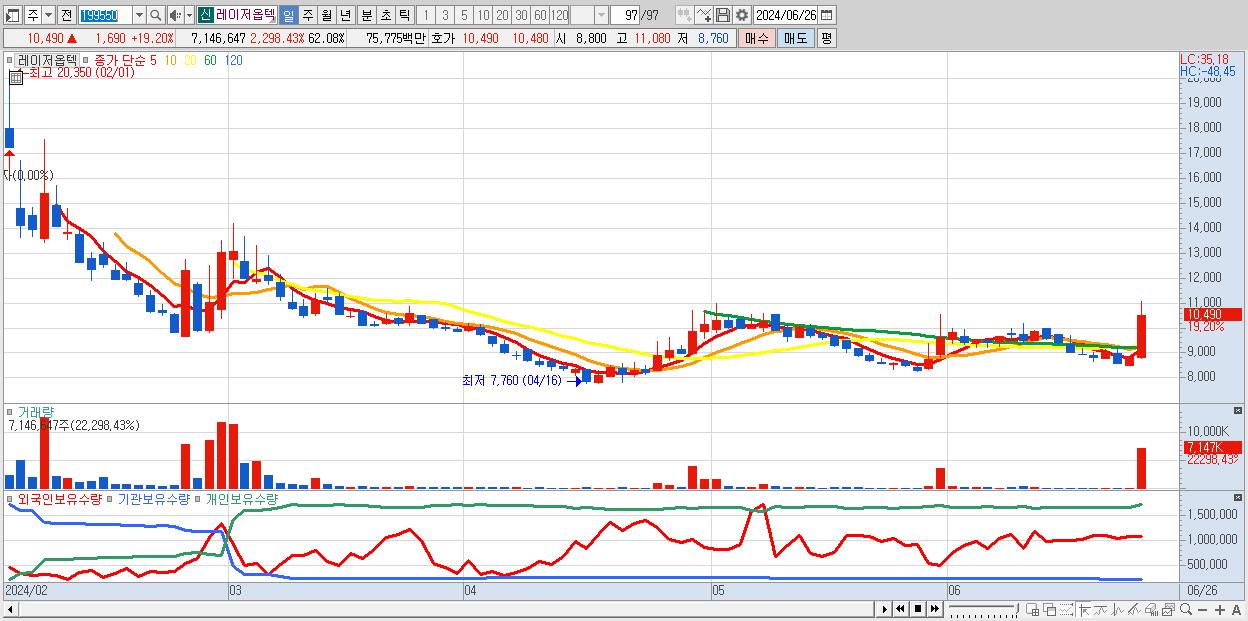Viewport: 1248px width, 621px height.
Task: Click the stop button in chart playback
Action: click(x=917, y=609)
